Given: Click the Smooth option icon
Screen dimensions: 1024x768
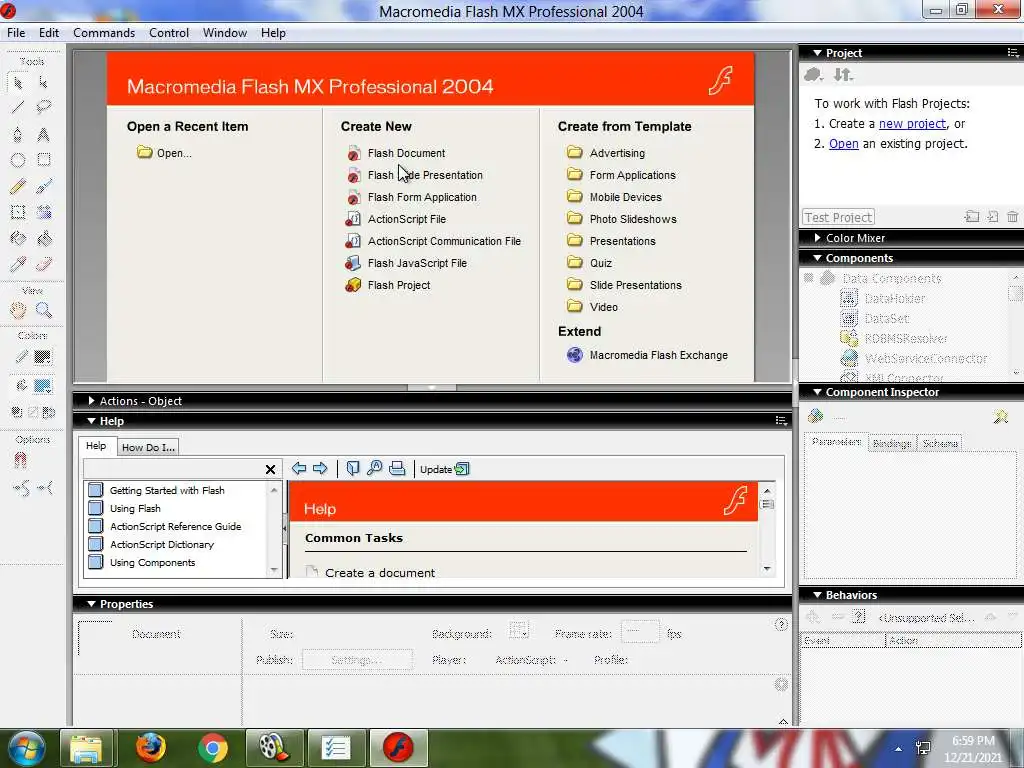Looking at the screenshot, I should [x=21, y=488].
